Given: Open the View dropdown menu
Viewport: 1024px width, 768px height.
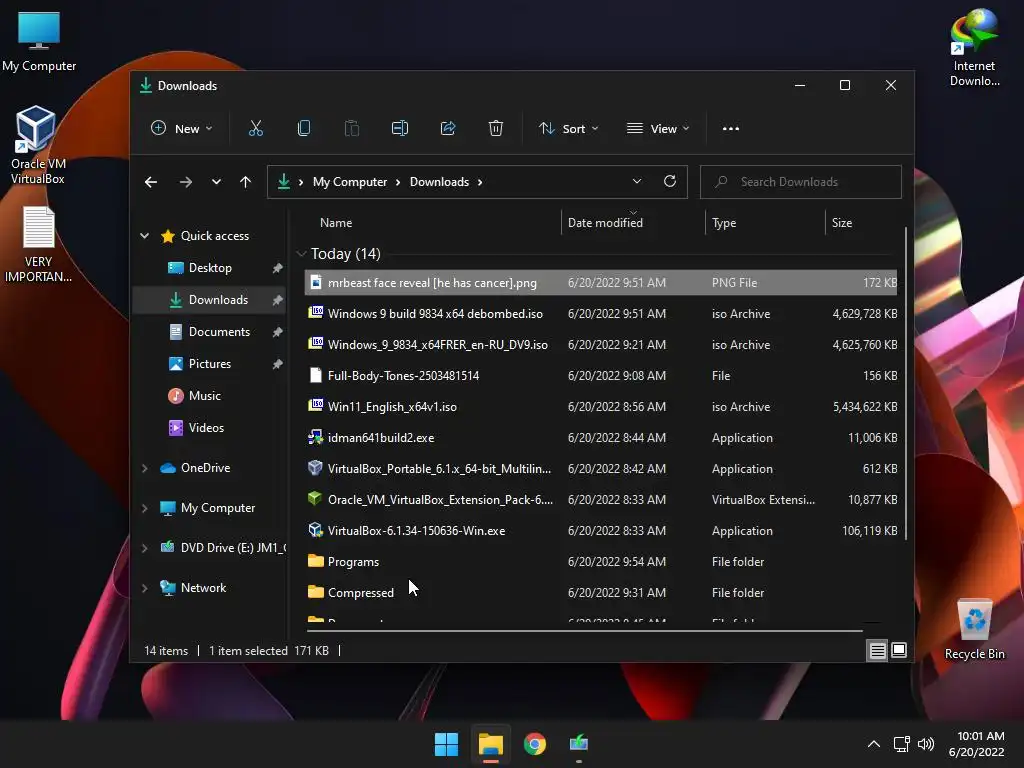Looking at the screenshot, I should tap(658, 129).
